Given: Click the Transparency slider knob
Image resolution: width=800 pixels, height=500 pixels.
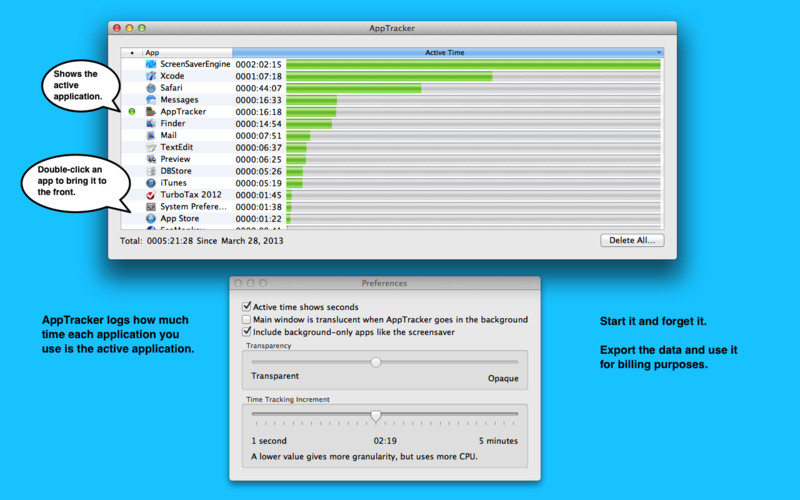Looking at the screenshot, I should (x=376, y=362).
